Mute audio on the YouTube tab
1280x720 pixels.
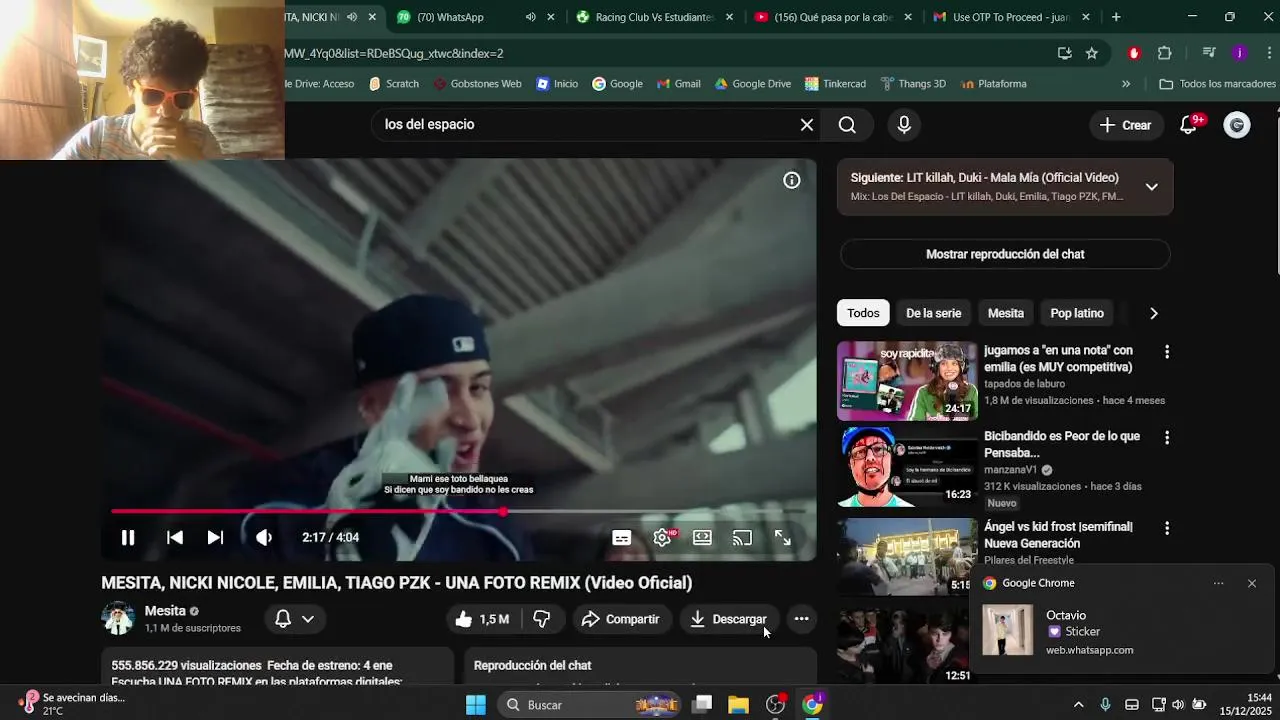tap(352, 17)
